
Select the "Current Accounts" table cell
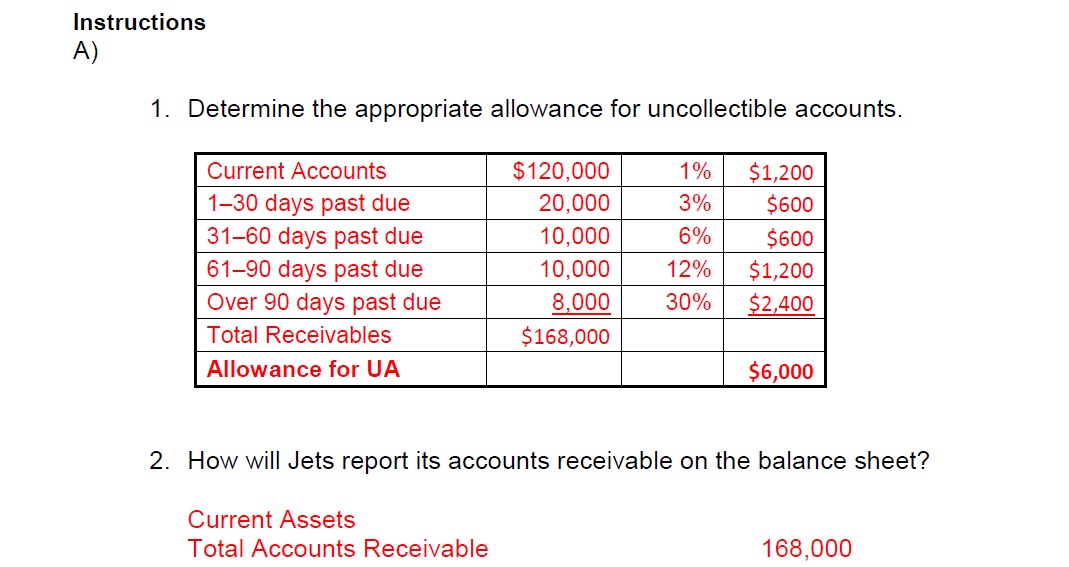click(296, 171)
